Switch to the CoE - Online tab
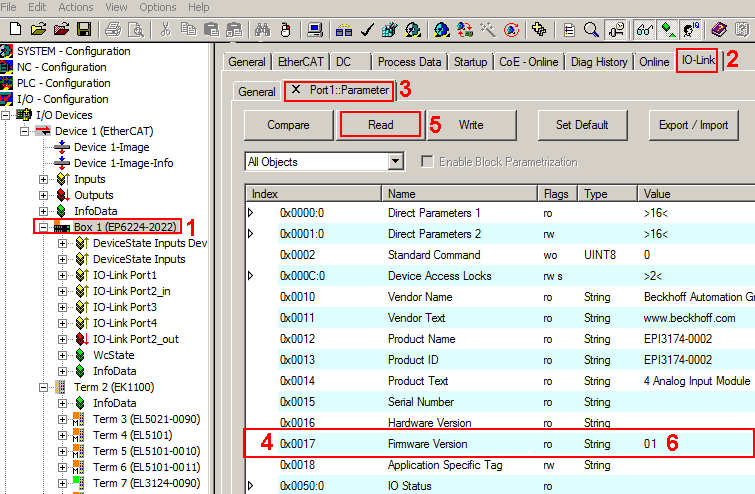Viewport: 755px width, 494px height. click(x=529, y=62)
